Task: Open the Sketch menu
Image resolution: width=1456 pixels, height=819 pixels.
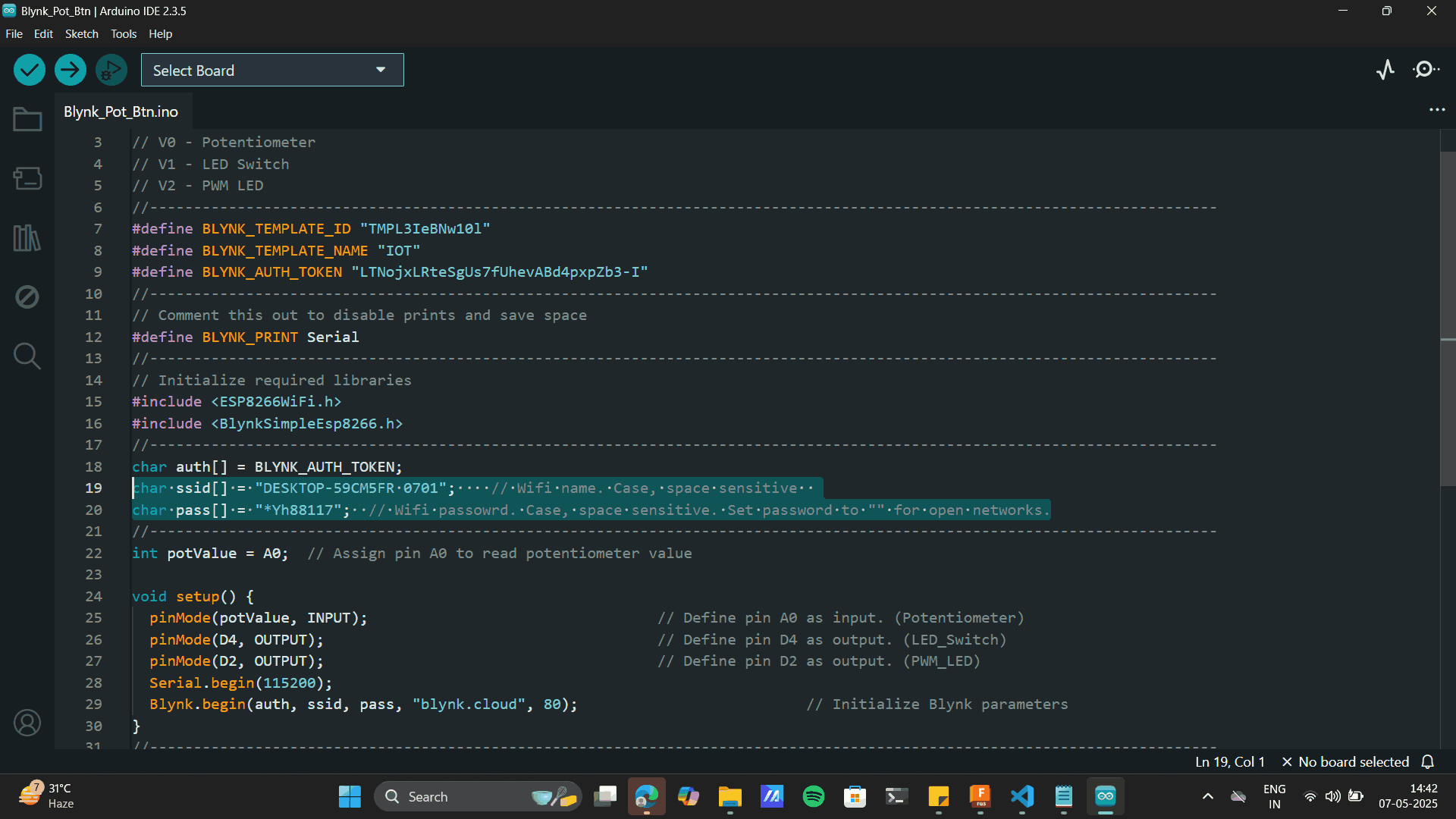Action: 82,34
